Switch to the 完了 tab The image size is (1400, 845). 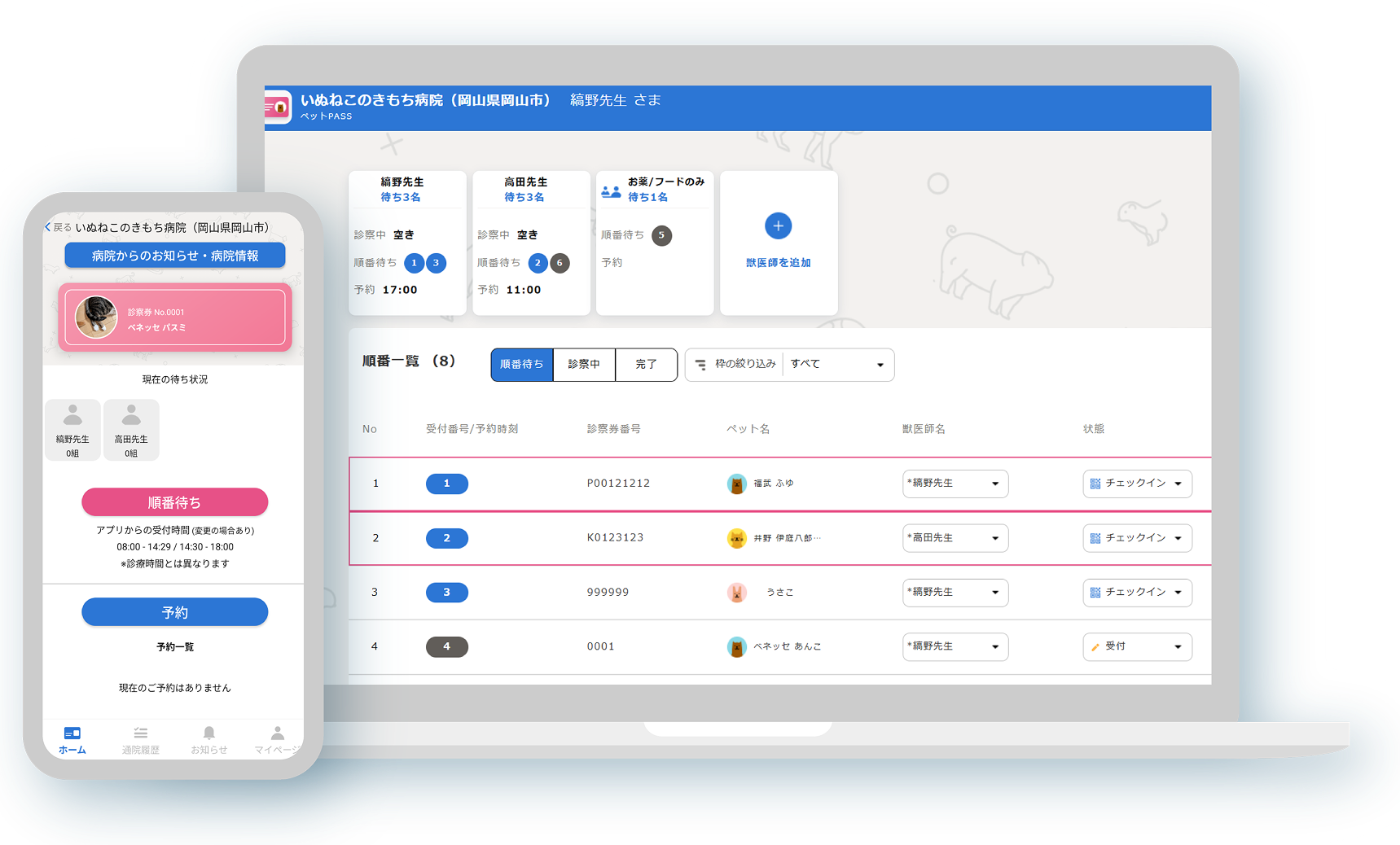pyautogui.click(x=646, y=365)
